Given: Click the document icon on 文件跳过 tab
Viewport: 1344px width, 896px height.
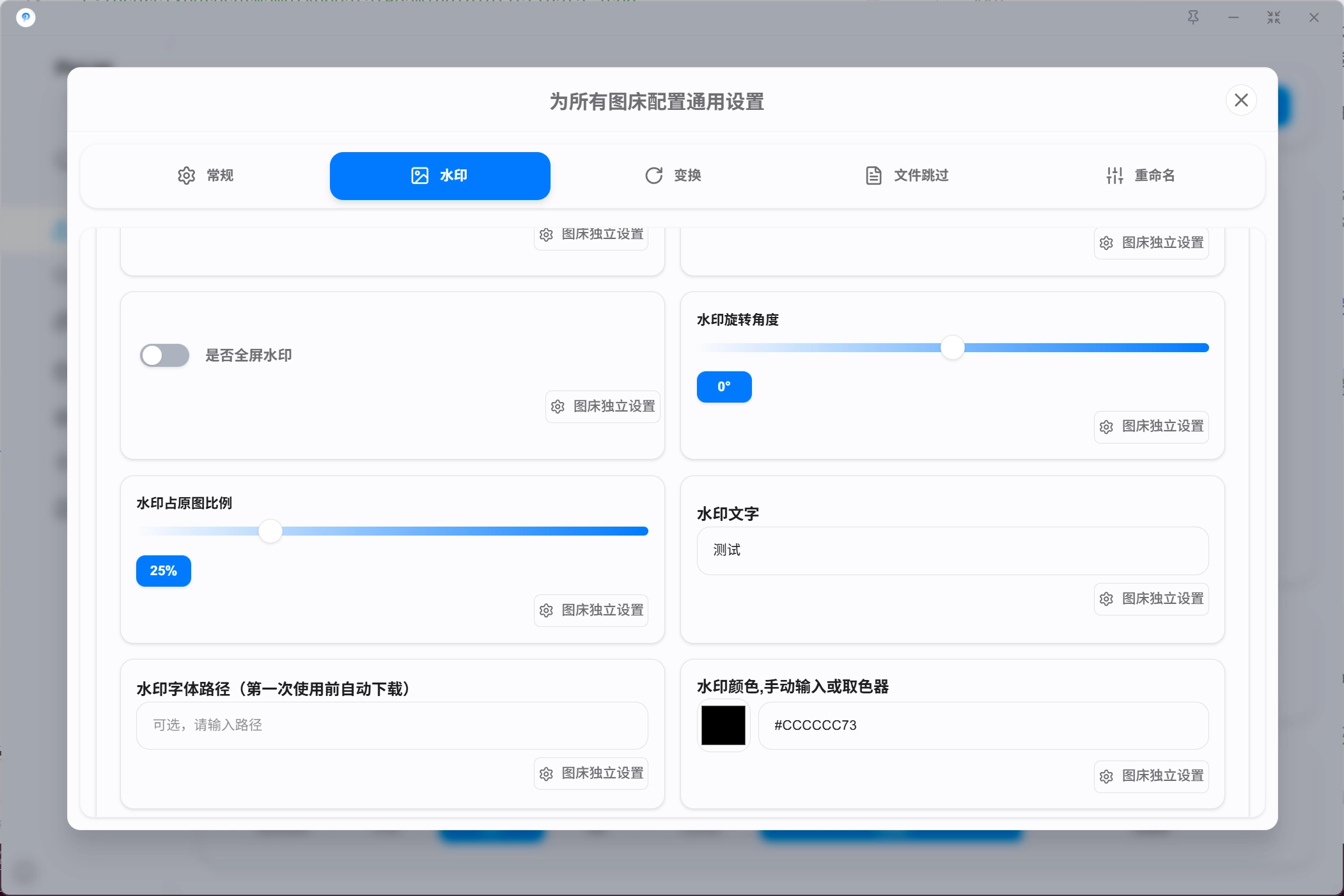Looking at the screenshot, I should click(x=873, y=176).
